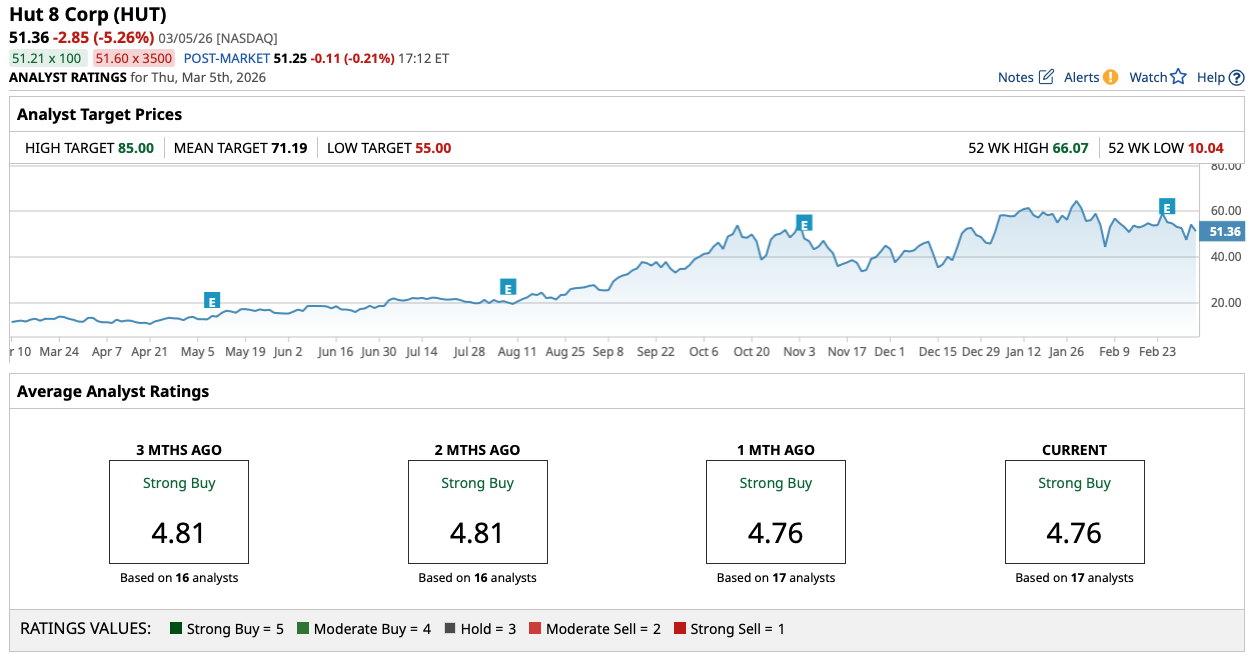Click the Help link
Screen dimensions: 1252x658
[1211, 77]
